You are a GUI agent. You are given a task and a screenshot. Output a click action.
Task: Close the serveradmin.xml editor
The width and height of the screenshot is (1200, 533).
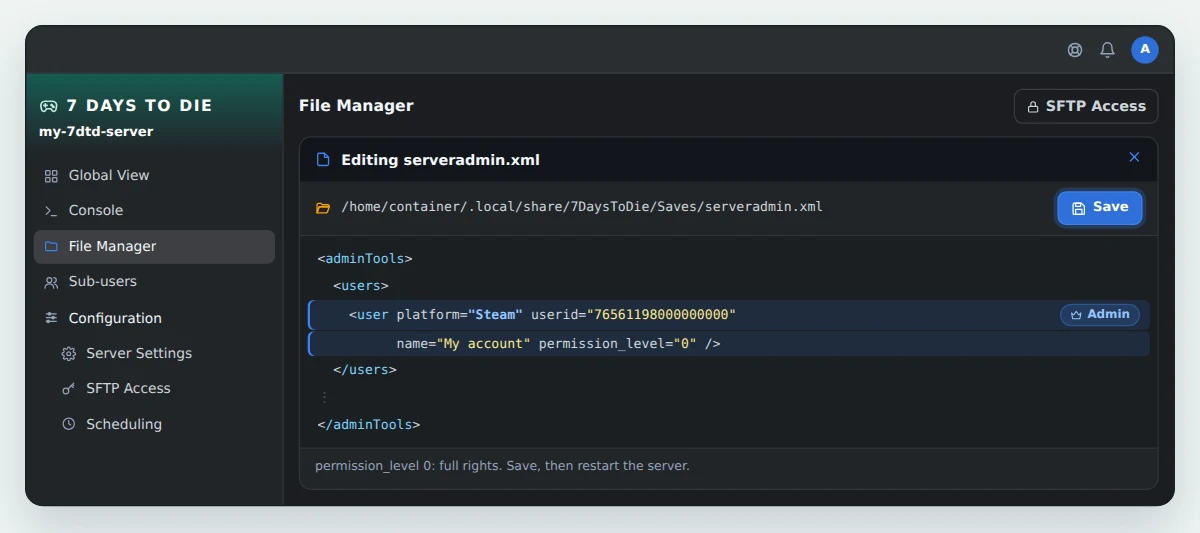(1134, 157)
